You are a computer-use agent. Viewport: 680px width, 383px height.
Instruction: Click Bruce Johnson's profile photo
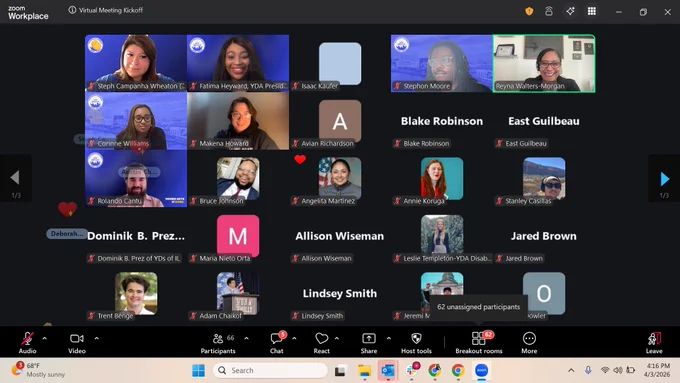[x=238, y=178]
